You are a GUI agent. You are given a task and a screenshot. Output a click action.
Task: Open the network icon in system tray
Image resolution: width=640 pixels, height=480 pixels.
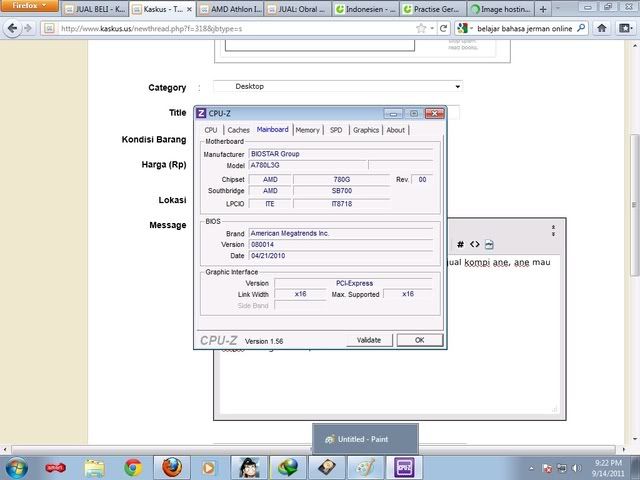pyautogui.click(x=562, y=469)
